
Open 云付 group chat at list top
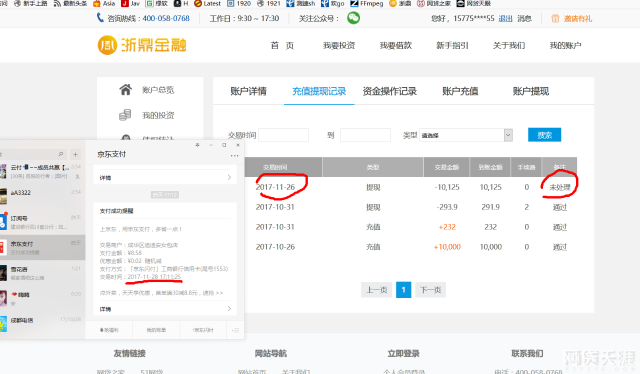pos(42,171)
